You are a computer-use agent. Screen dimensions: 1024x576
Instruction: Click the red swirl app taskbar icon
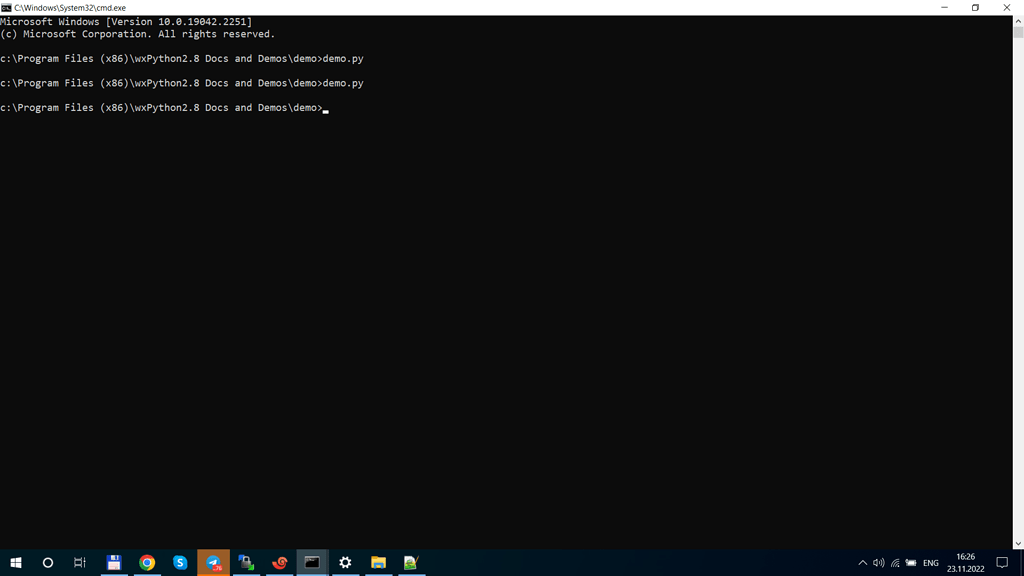[280, 563]
